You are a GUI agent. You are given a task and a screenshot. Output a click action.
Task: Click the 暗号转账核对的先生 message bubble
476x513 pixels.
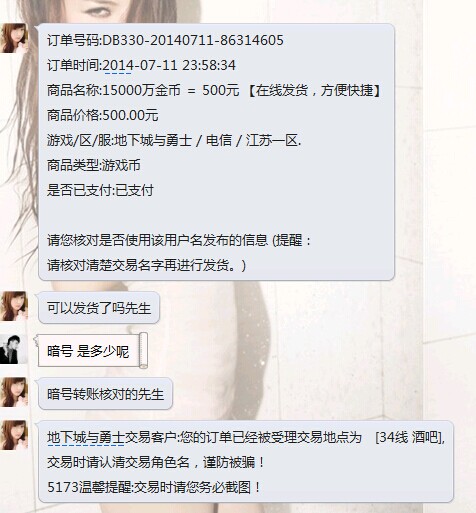pyautogui.click(x=105, y=394)
